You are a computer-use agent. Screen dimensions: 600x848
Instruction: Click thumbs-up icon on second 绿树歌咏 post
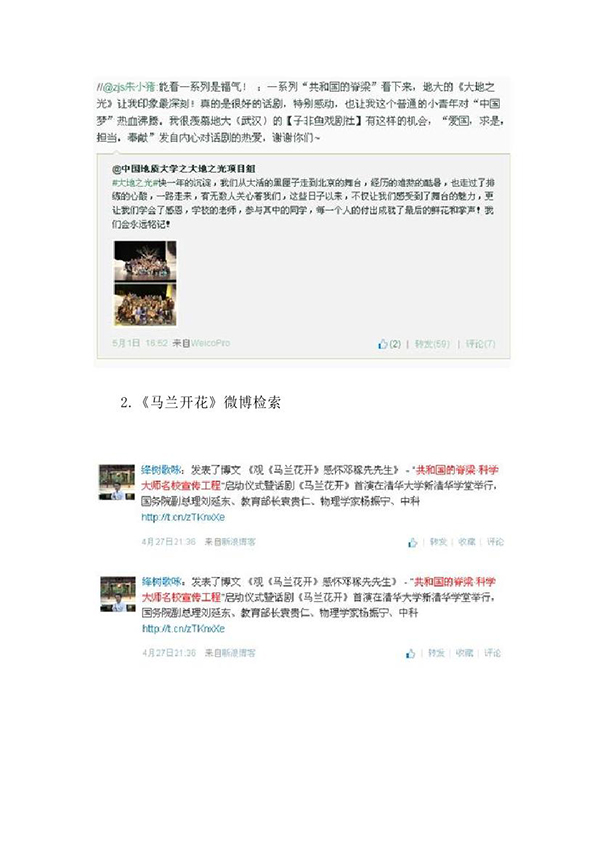pos(411,653)
